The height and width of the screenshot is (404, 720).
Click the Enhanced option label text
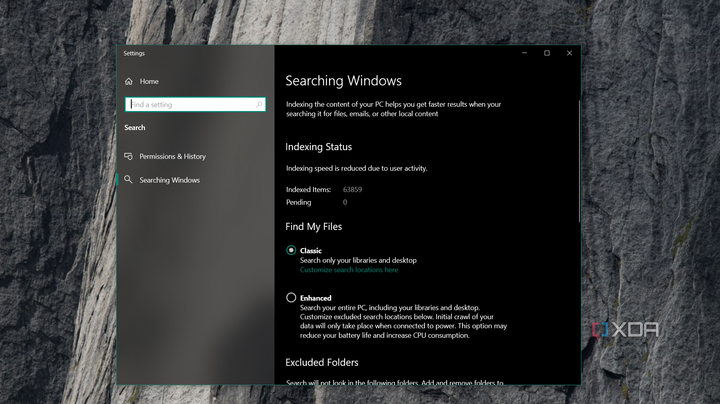click(x=315, y=298)
